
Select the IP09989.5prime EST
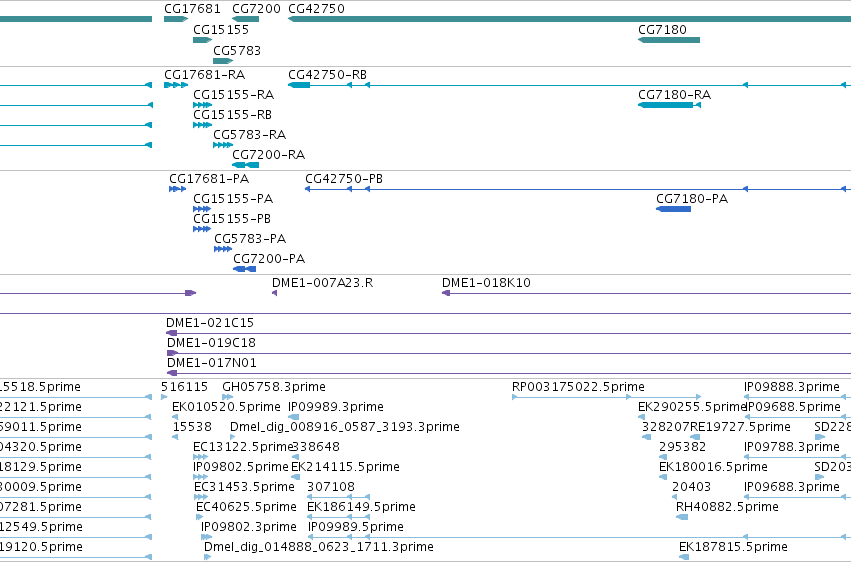[x=579, y=537]
